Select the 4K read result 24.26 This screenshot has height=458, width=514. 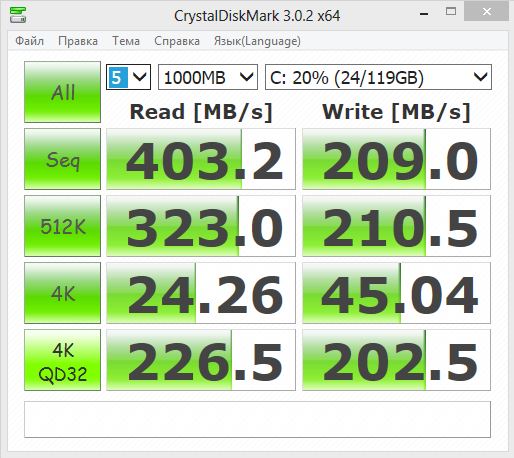[201, 293]
